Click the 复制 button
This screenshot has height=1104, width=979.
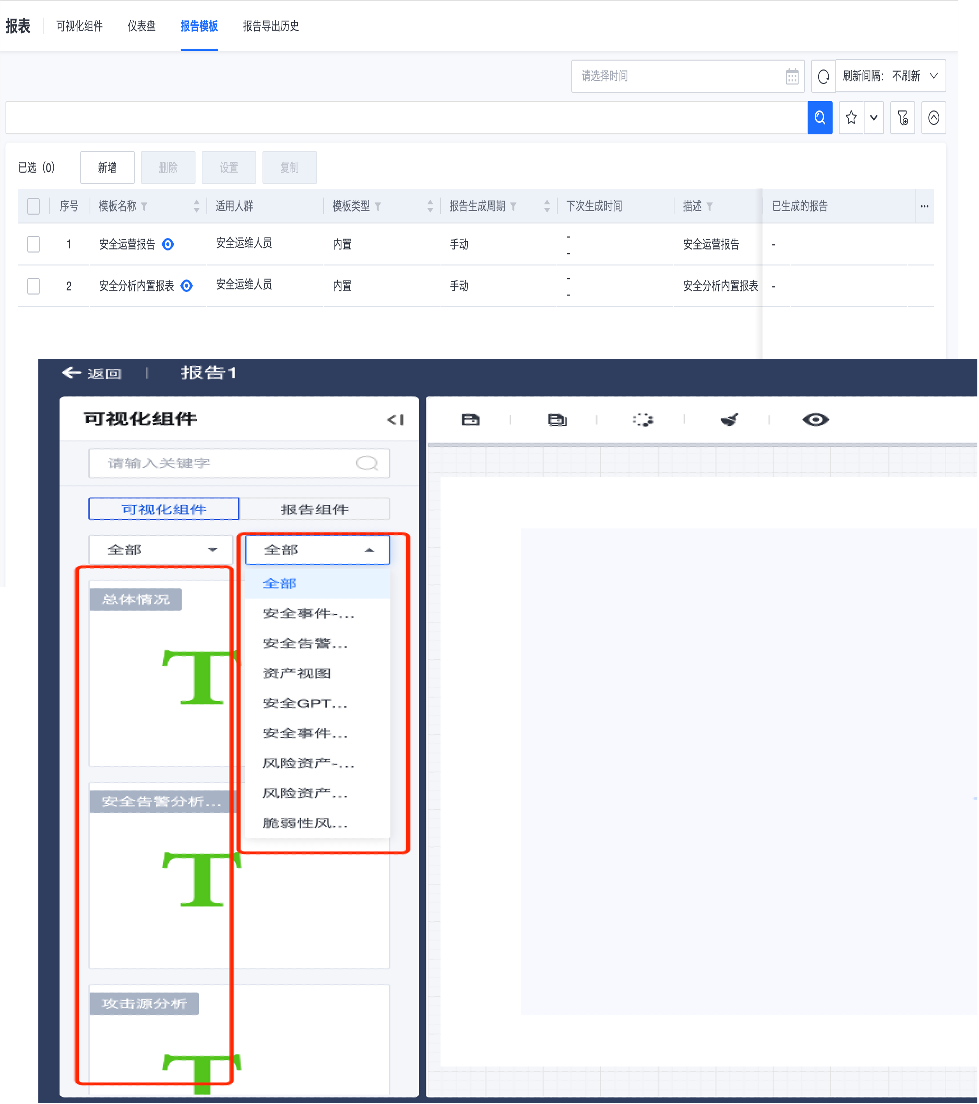(289, 168)
